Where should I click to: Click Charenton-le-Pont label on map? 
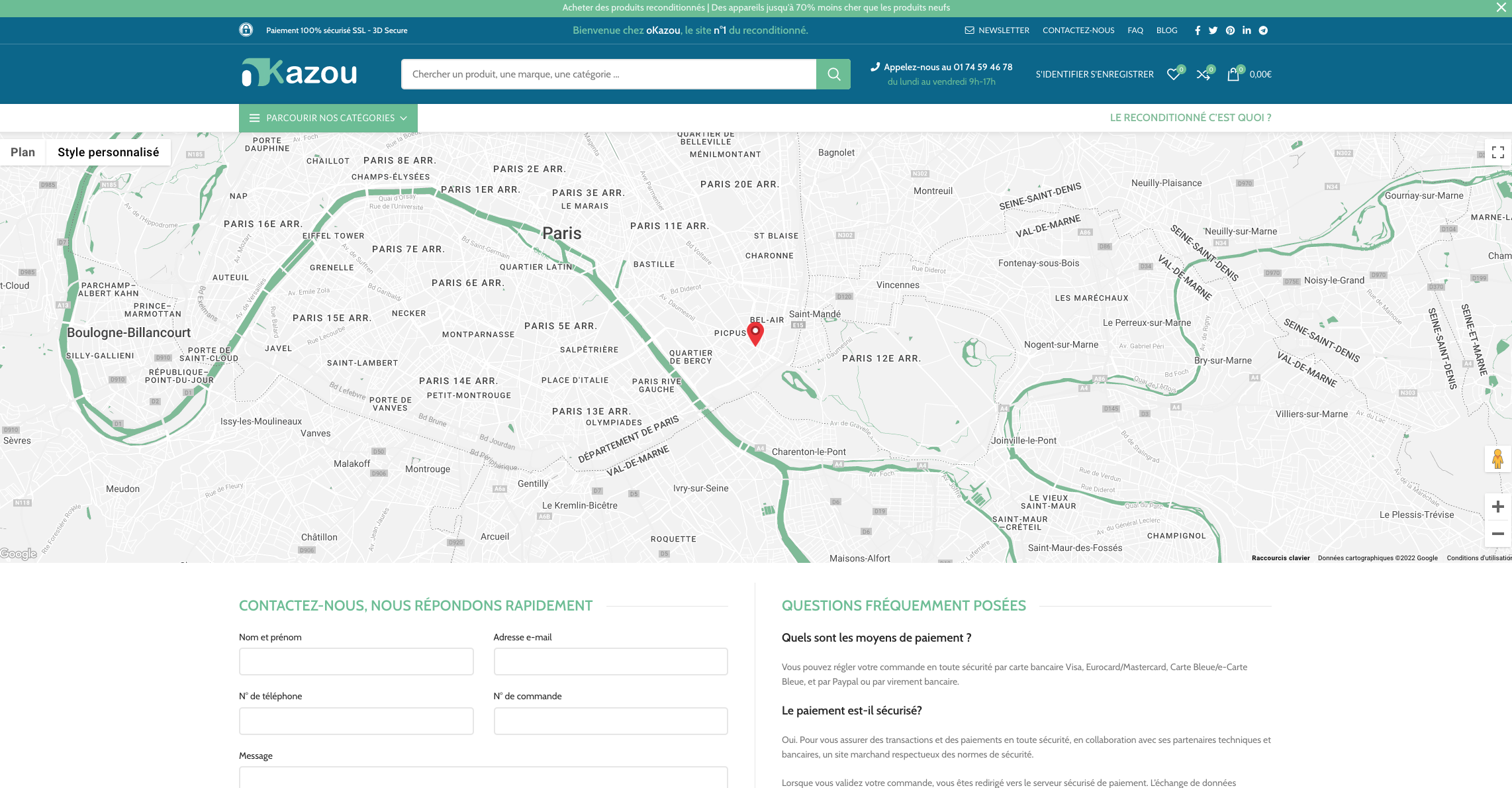click(x=808, y=452)
